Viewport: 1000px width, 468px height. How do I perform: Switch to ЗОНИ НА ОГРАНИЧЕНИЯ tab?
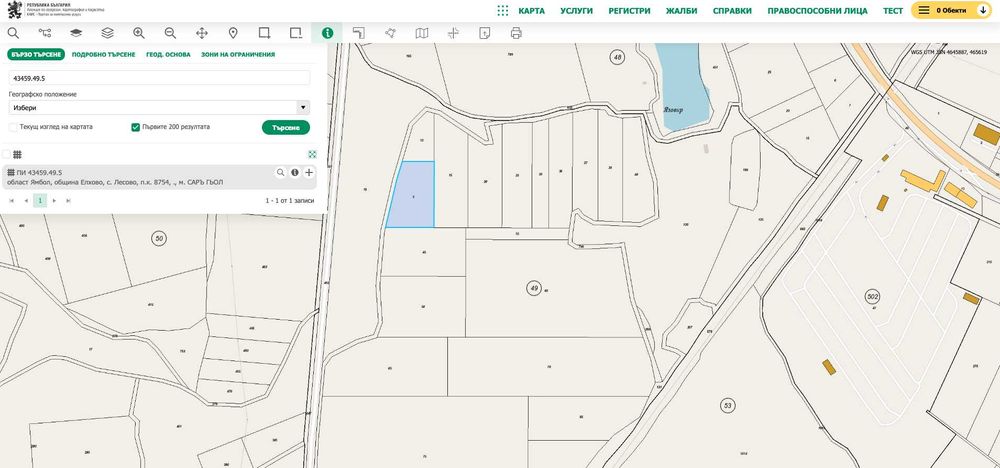click(x=238, y=55)
